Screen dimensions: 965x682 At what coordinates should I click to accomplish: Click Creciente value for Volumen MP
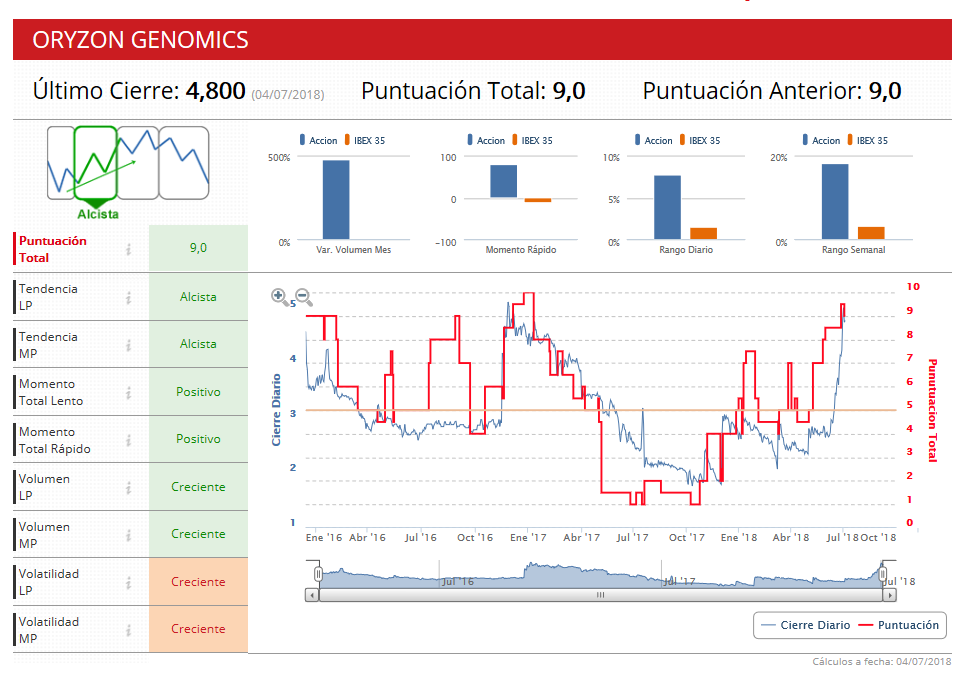198,534
